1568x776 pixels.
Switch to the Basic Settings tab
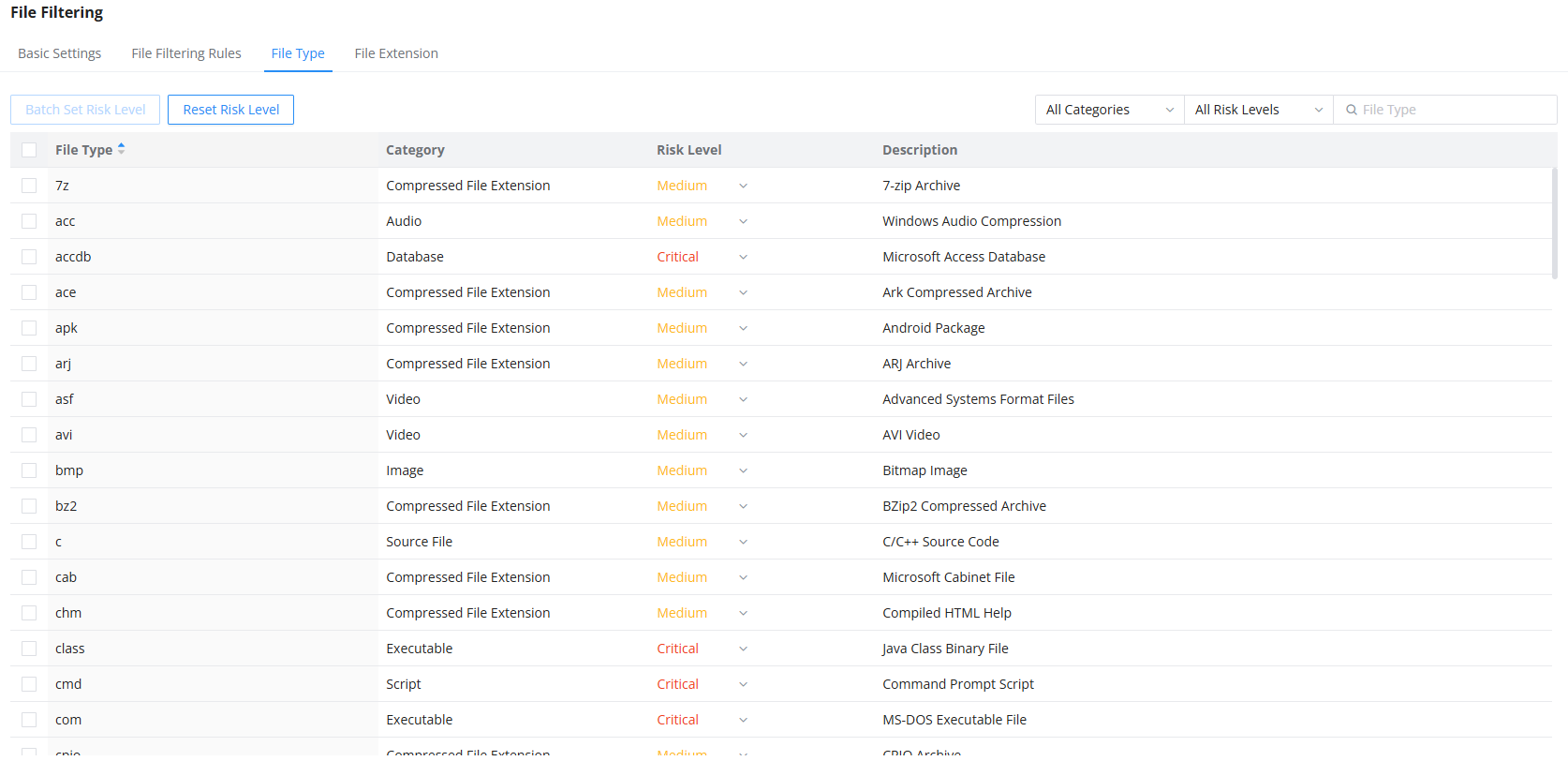point(60,53)
